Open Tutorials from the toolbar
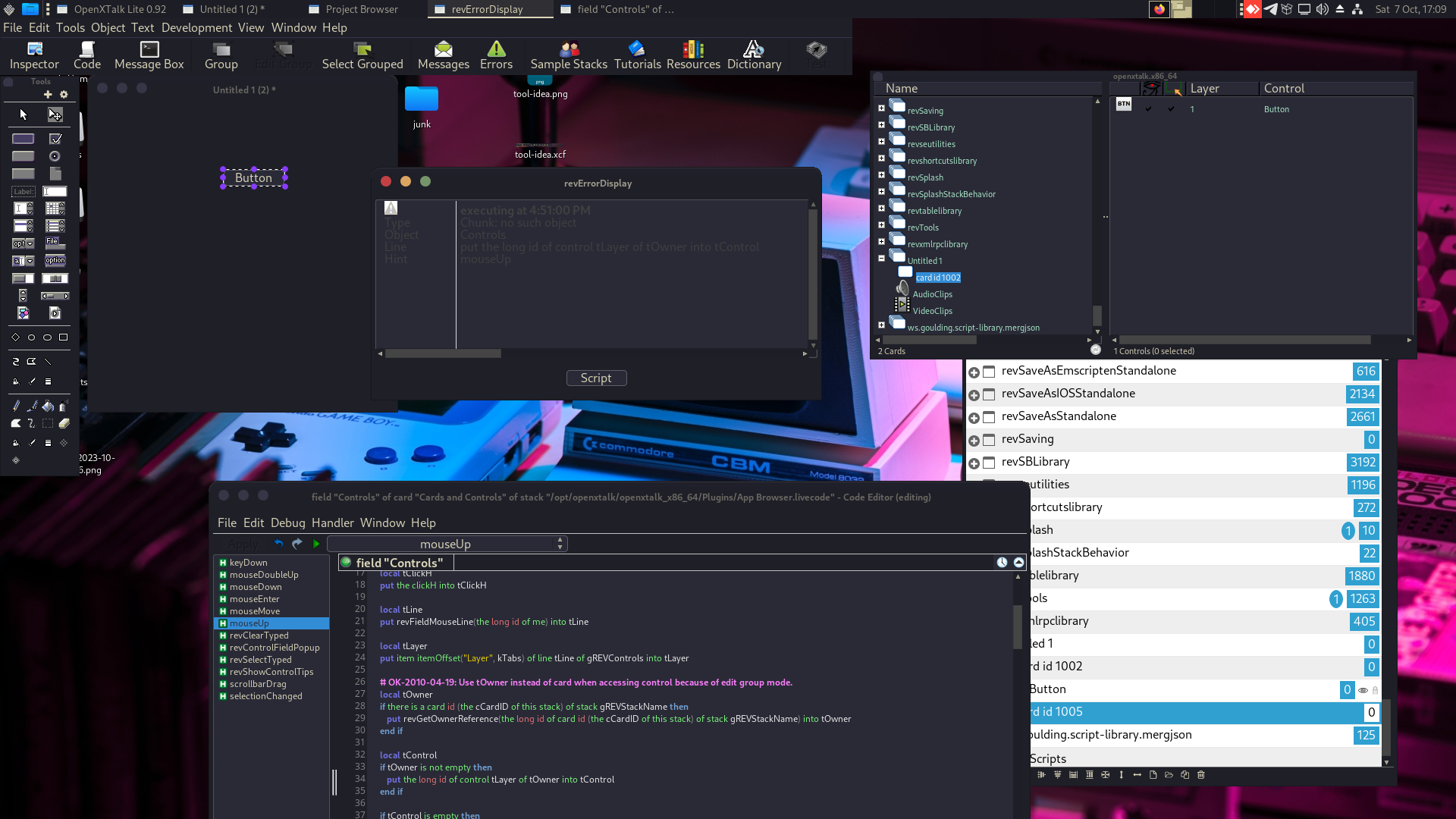 coord(637,55)
